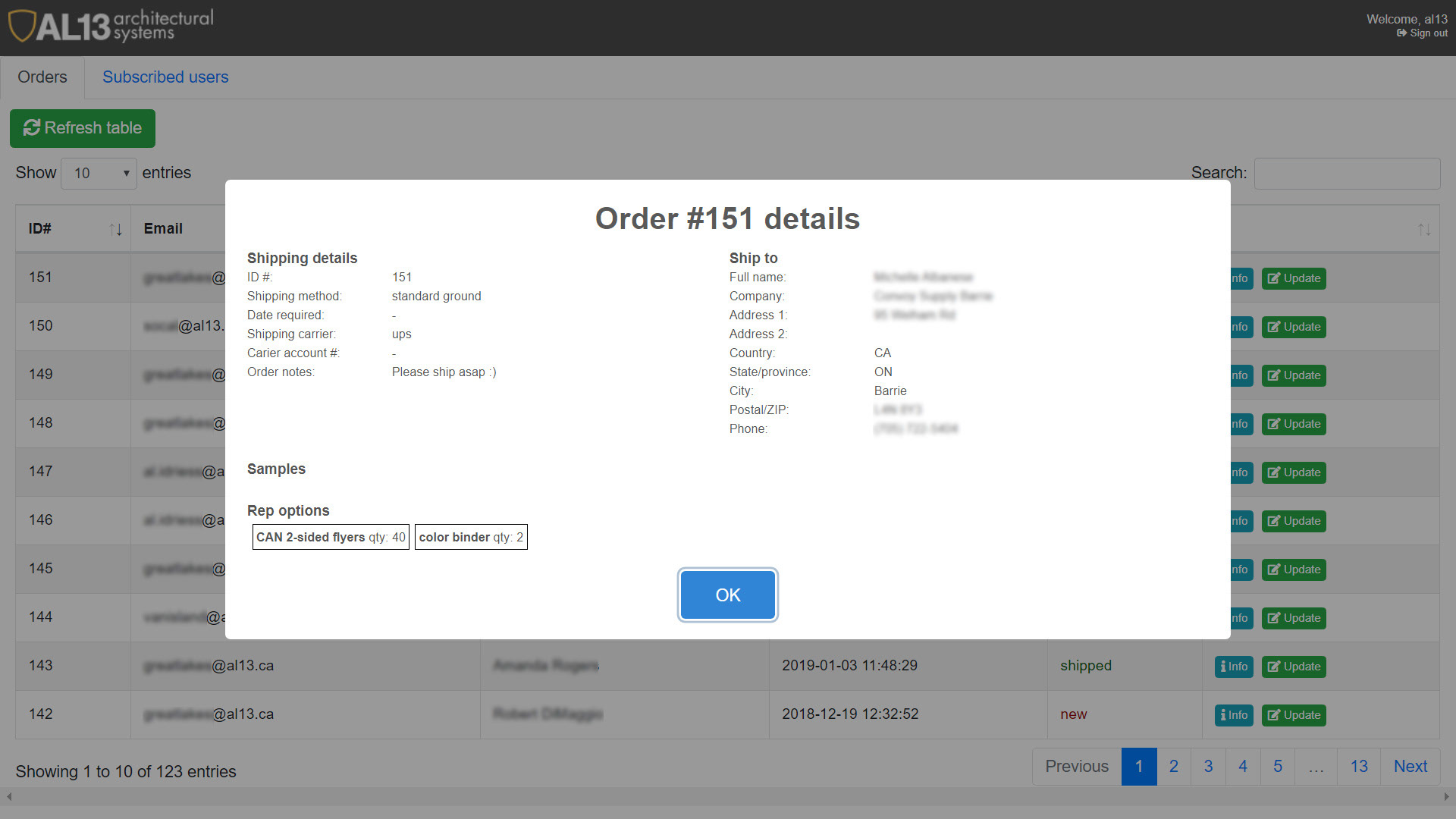The width and height of the screenshot is (1456, 819).
Task: Switch to the Orders tab
Action: pyautogui.click(x=42, y=77)
